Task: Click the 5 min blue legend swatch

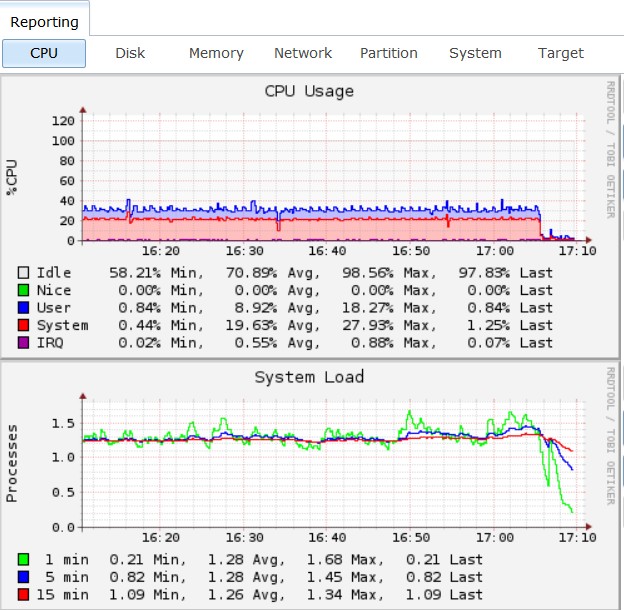Action: coord(23,577)
